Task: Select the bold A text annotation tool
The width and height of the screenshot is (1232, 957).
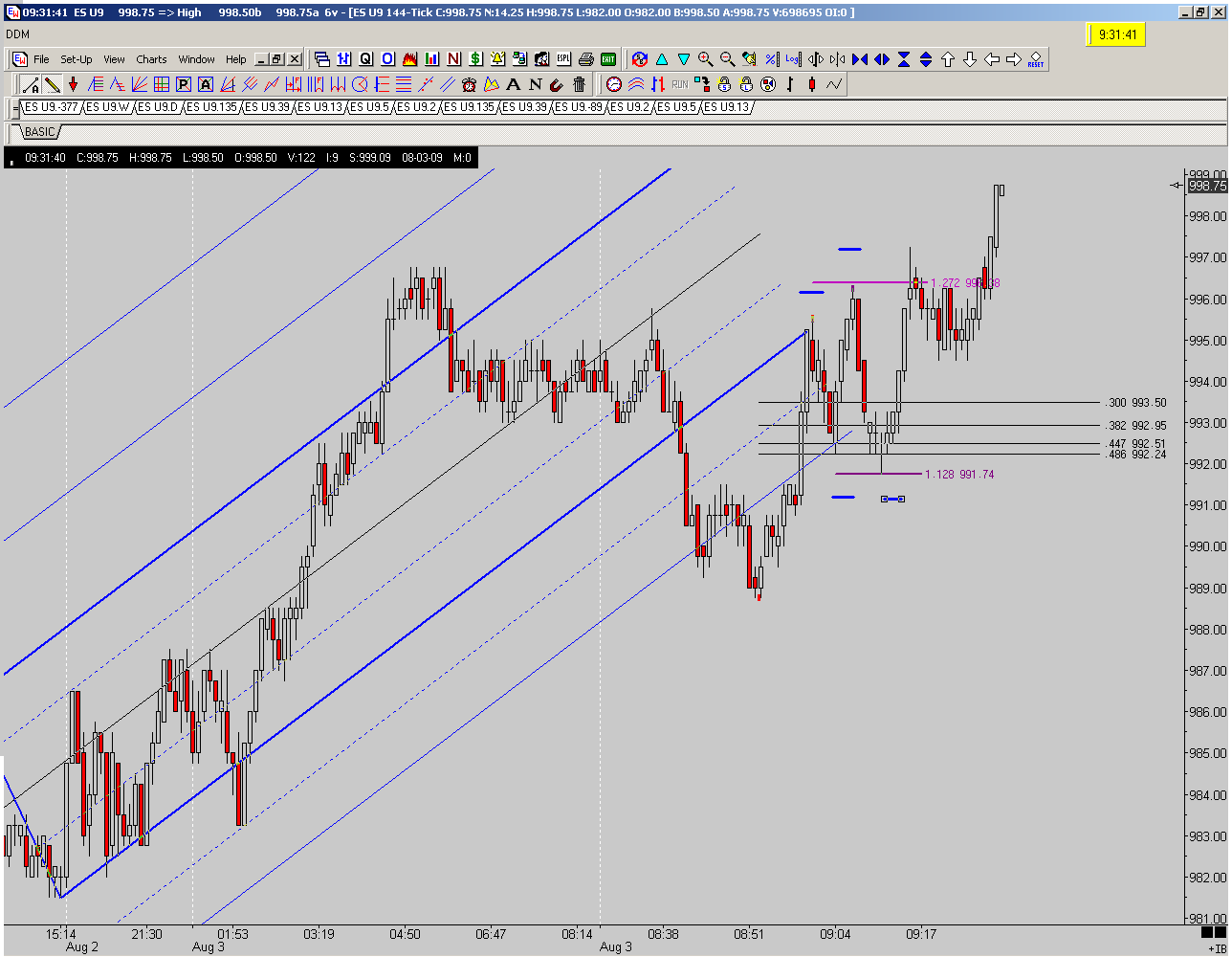Action: point(513,84)
